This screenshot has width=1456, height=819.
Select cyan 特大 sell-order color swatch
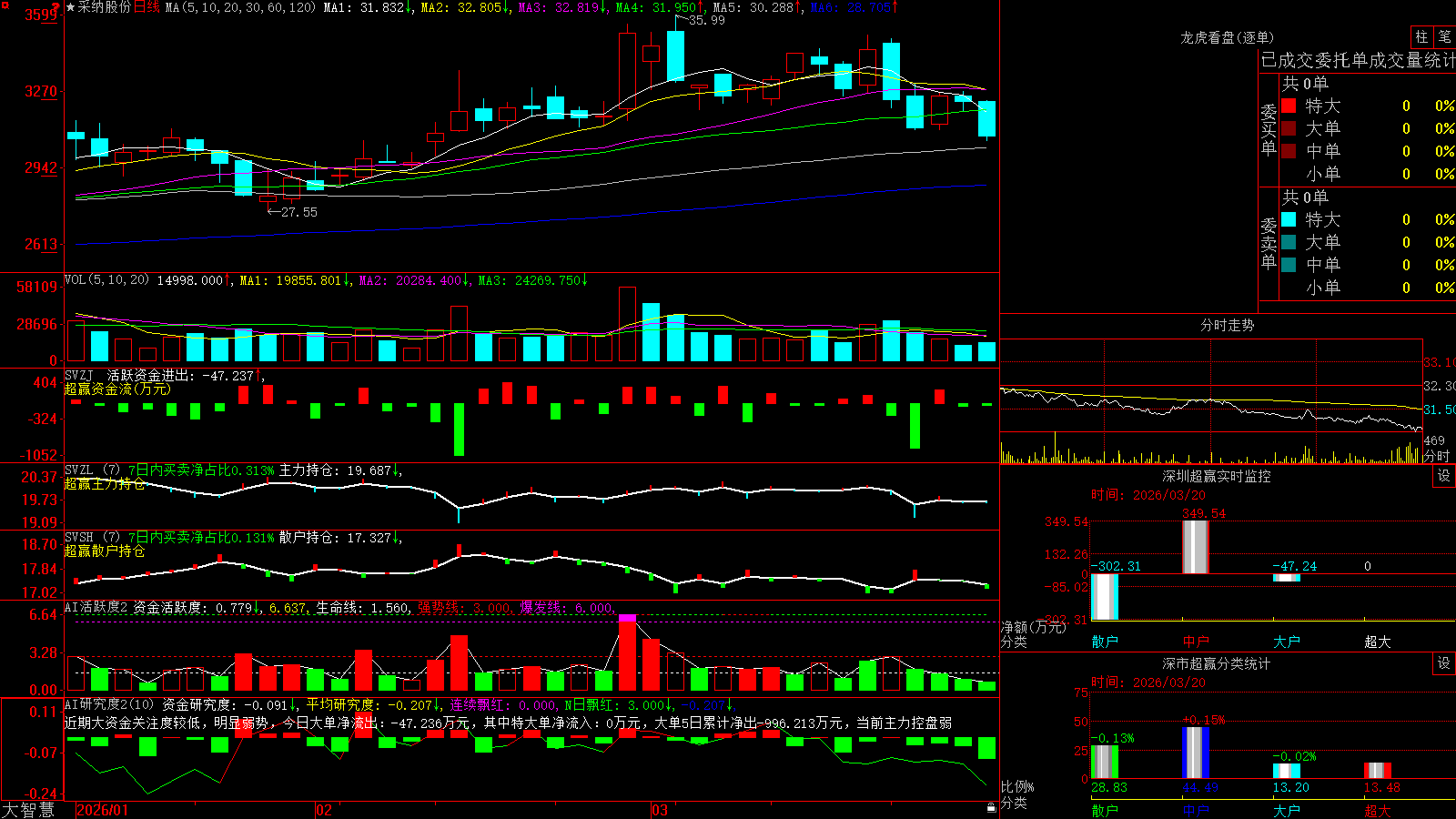pyautogui.click(x=1289, y=219)
